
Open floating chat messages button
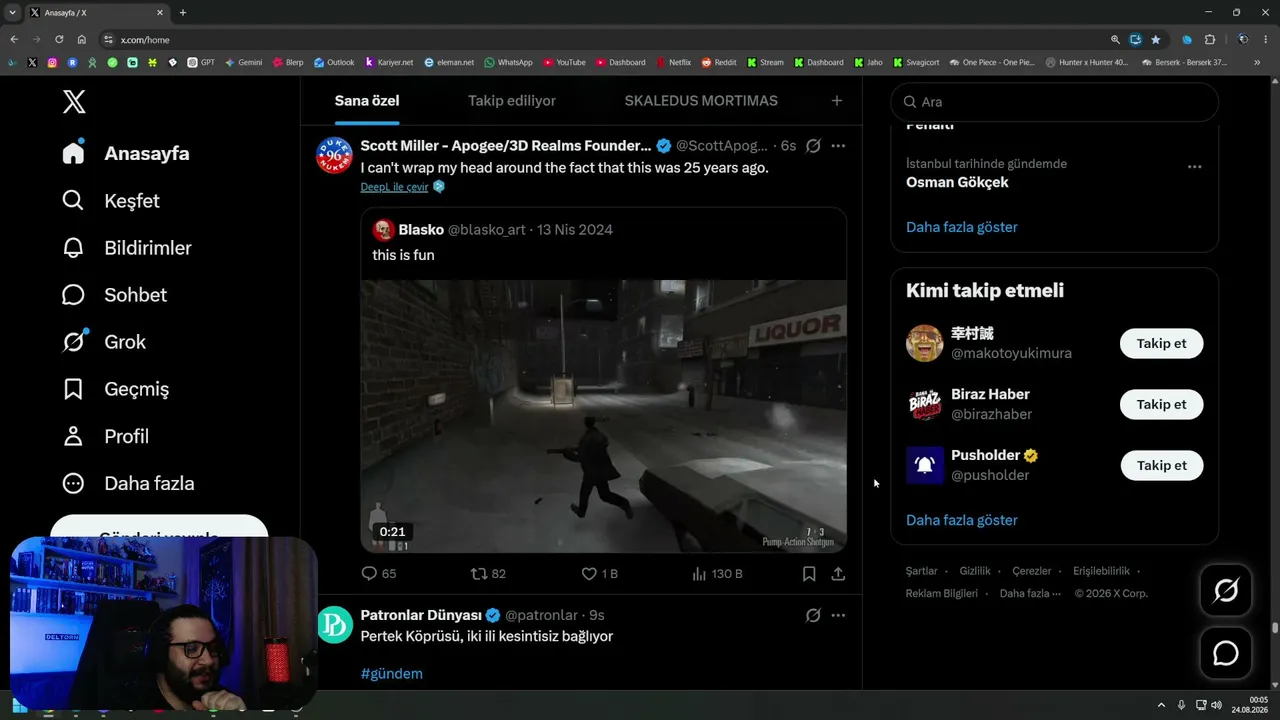[1226, 653]
